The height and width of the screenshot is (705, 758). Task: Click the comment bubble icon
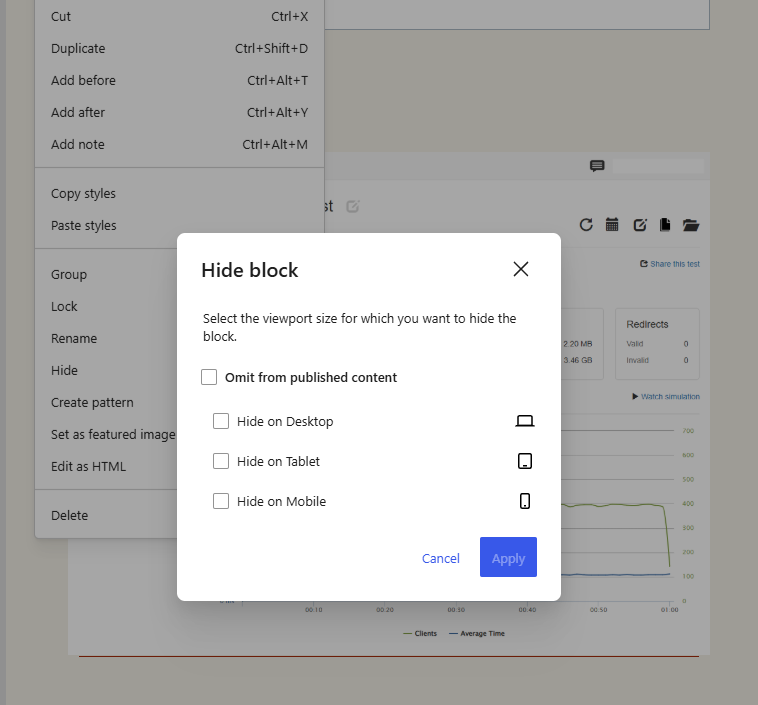(x=597, y=166)
